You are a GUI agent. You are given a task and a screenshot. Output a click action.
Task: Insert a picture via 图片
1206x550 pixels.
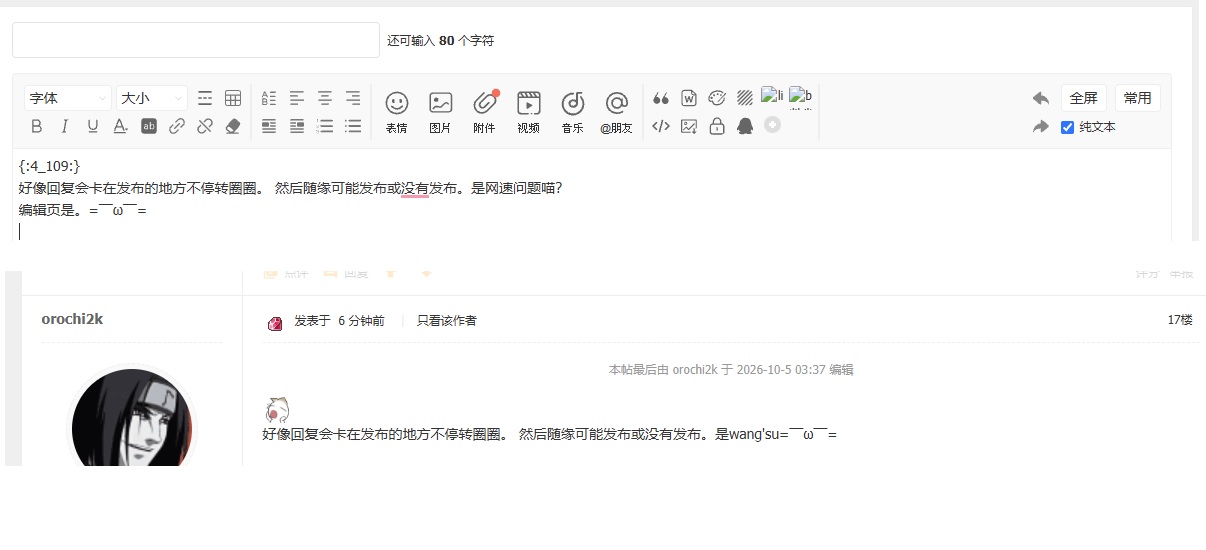[x=441, y=112]
